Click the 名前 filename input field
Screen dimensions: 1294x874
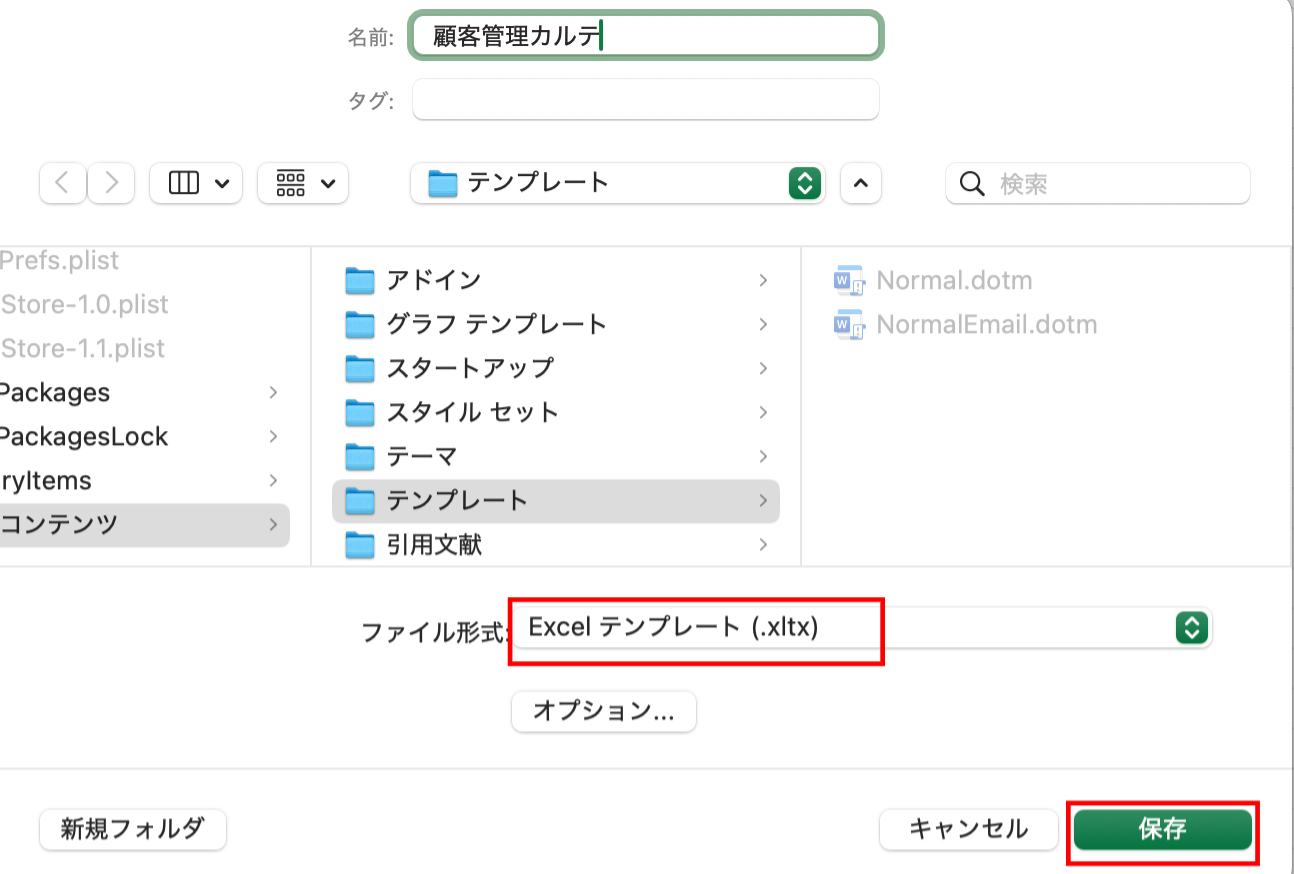(645, 35)
